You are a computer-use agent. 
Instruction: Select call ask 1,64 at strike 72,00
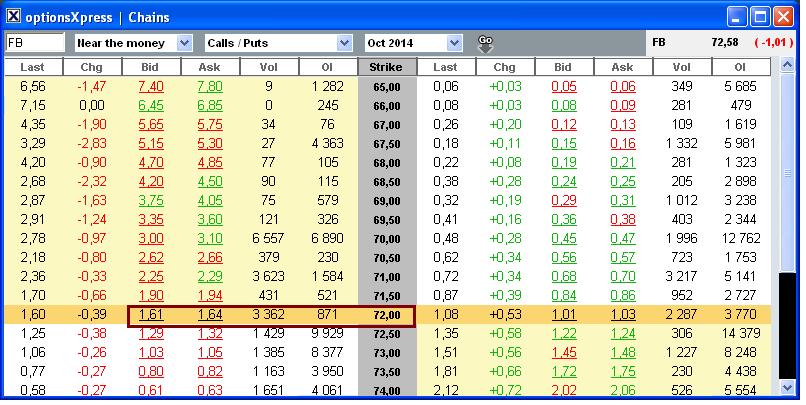click(x=210, y=315)
